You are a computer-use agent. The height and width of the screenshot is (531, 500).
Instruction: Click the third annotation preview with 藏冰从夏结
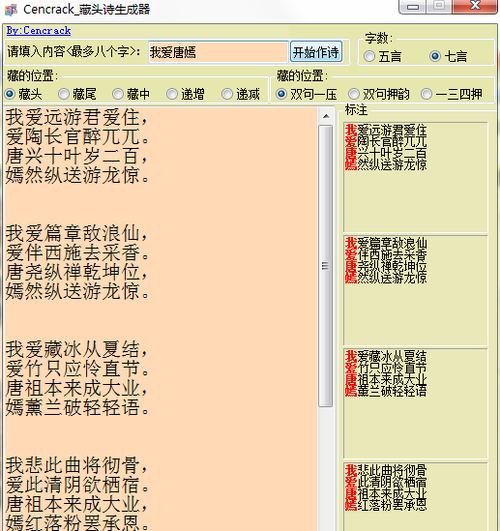pos(415,403)
